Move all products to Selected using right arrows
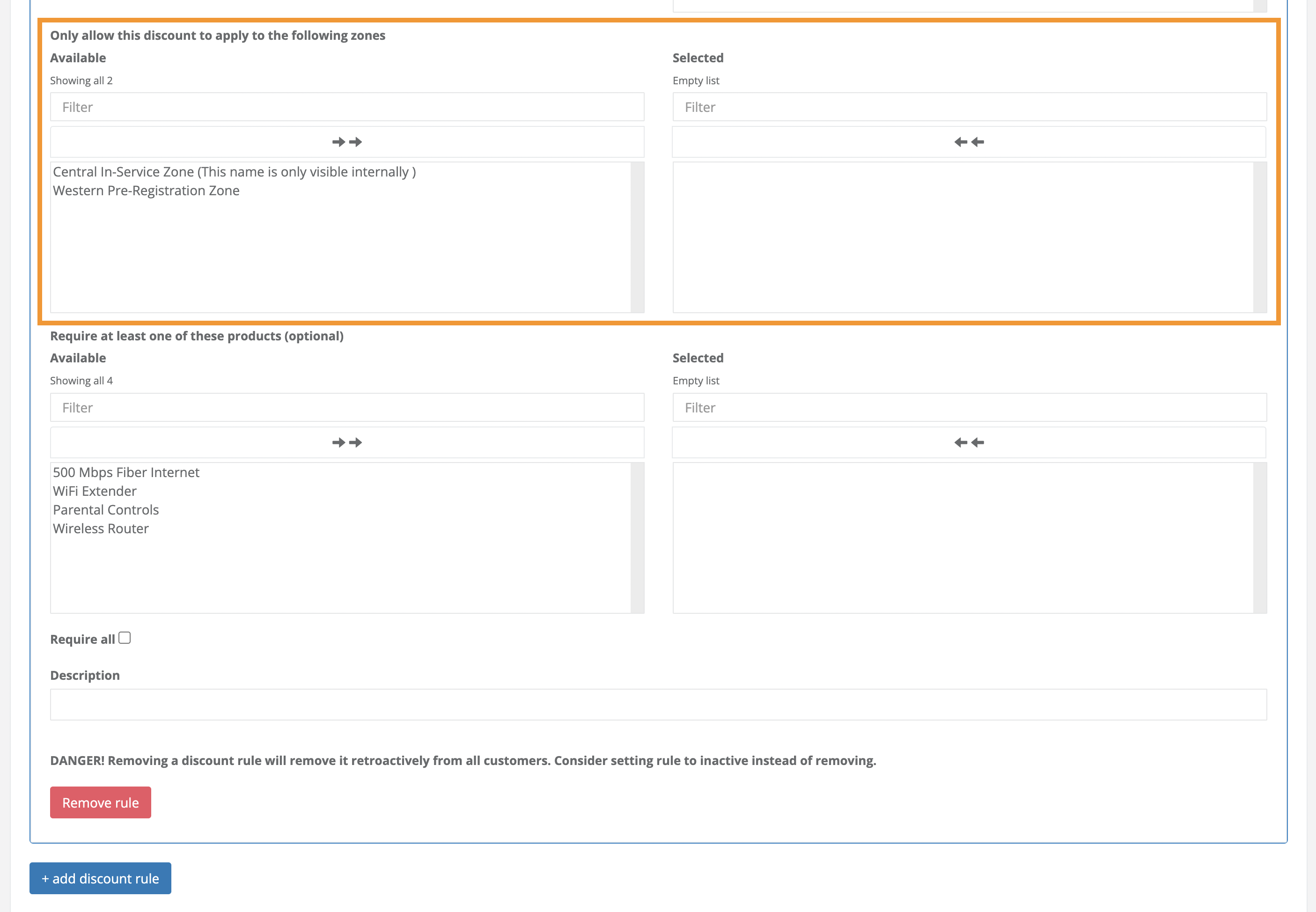 click(x=346, y=441)
